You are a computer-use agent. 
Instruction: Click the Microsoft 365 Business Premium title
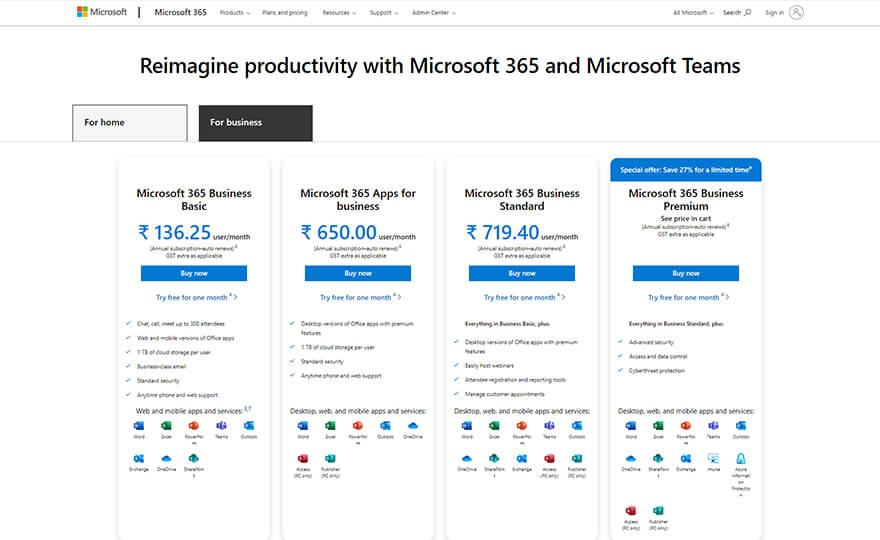click(x=686, y=199)
